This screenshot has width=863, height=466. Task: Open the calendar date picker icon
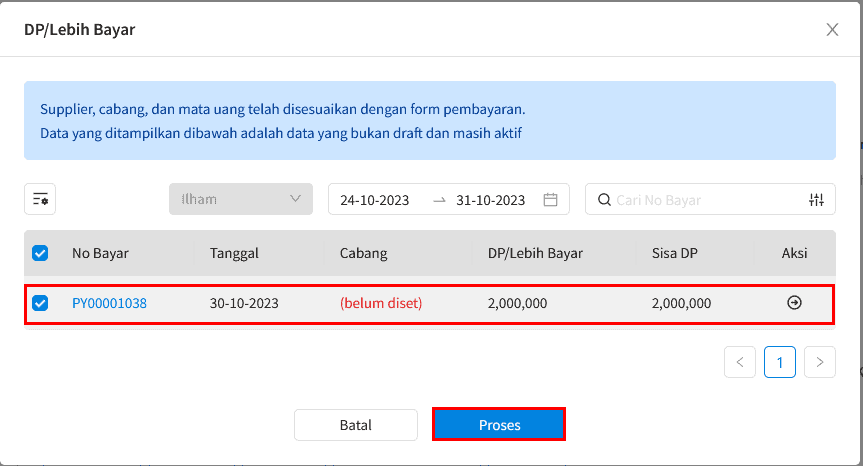pos(550,200)
